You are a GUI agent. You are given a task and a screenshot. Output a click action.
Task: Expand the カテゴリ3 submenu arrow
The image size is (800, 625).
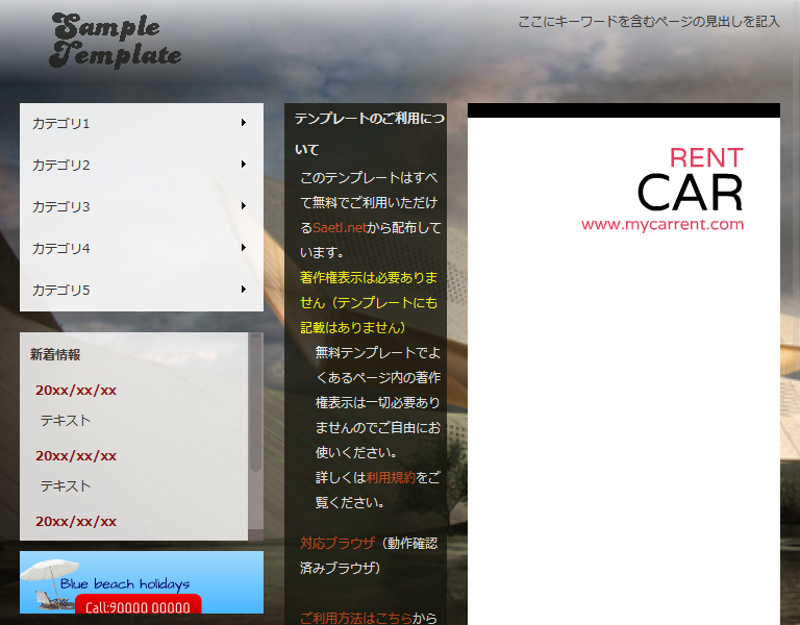pos(243,207)
